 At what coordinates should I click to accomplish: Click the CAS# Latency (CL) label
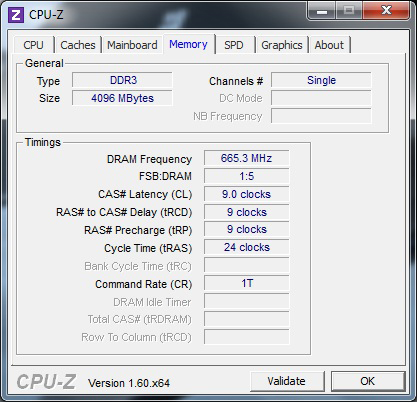145,194
